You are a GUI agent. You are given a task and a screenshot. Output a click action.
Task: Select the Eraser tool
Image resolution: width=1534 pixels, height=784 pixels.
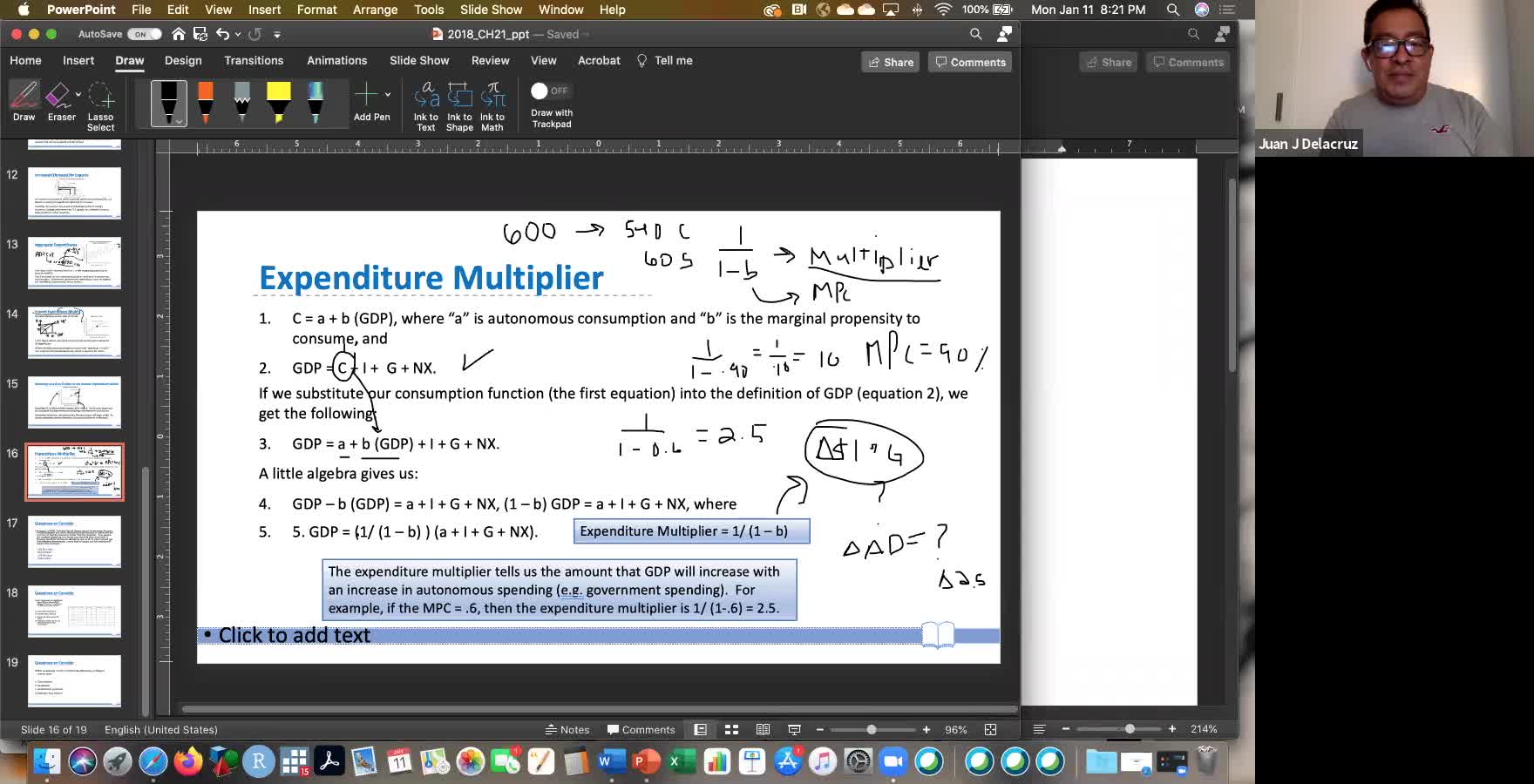pyautogui.click(x=59, y=102)
